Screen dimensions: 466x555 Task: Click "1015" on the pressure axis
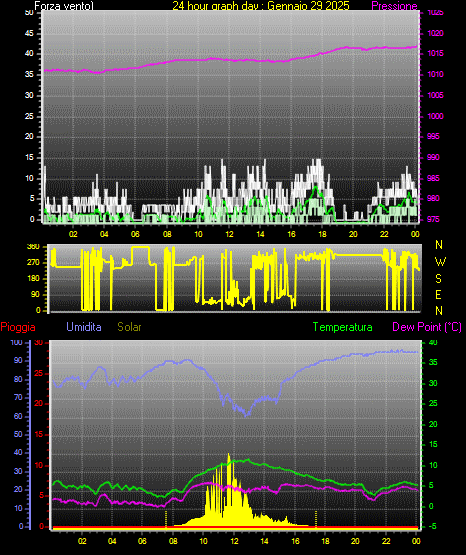tap(435, 53)
